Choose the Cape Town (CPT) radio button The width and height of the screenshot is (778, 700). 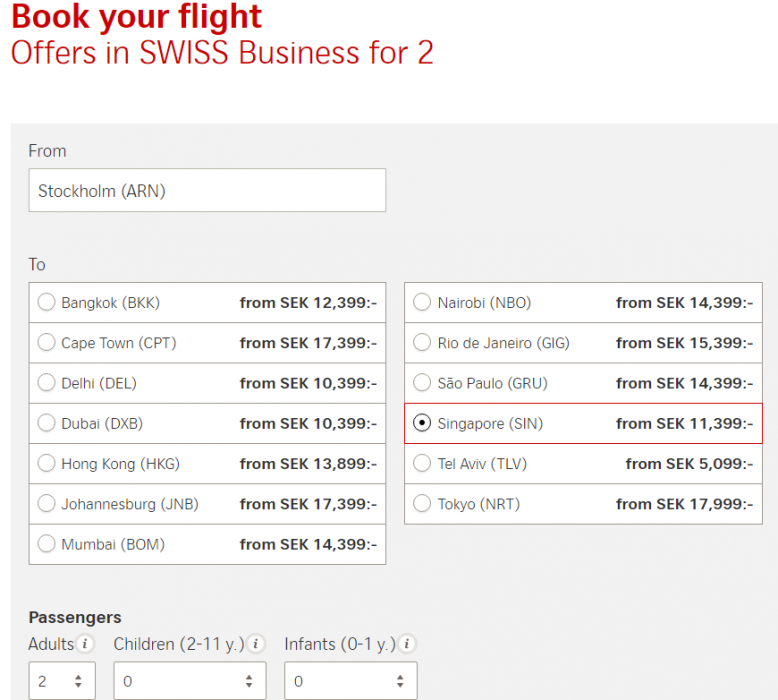(46, 343)
